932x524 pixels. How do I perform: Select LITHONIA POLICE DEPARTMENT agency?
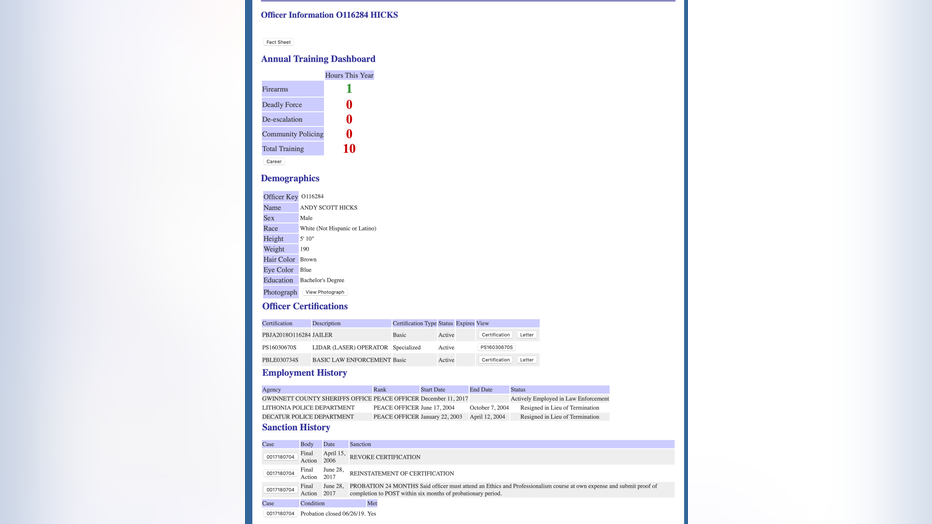coord(308,408)
